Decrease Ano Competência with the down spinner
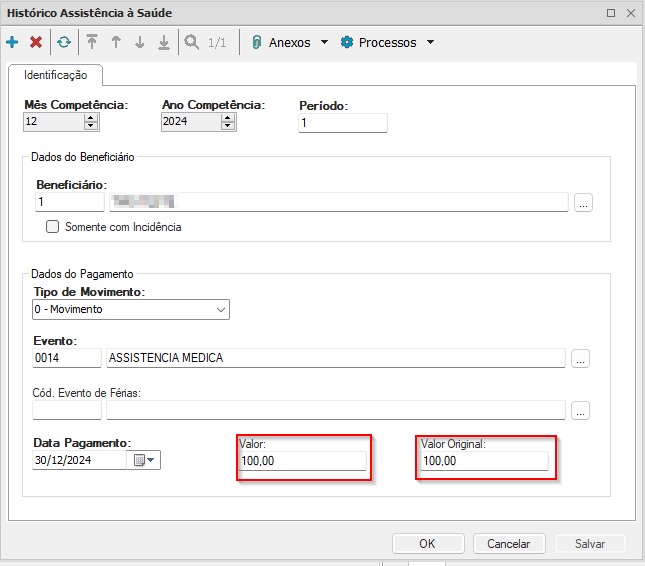The width and height of the screenshot is (645, 566). point(228,126)
